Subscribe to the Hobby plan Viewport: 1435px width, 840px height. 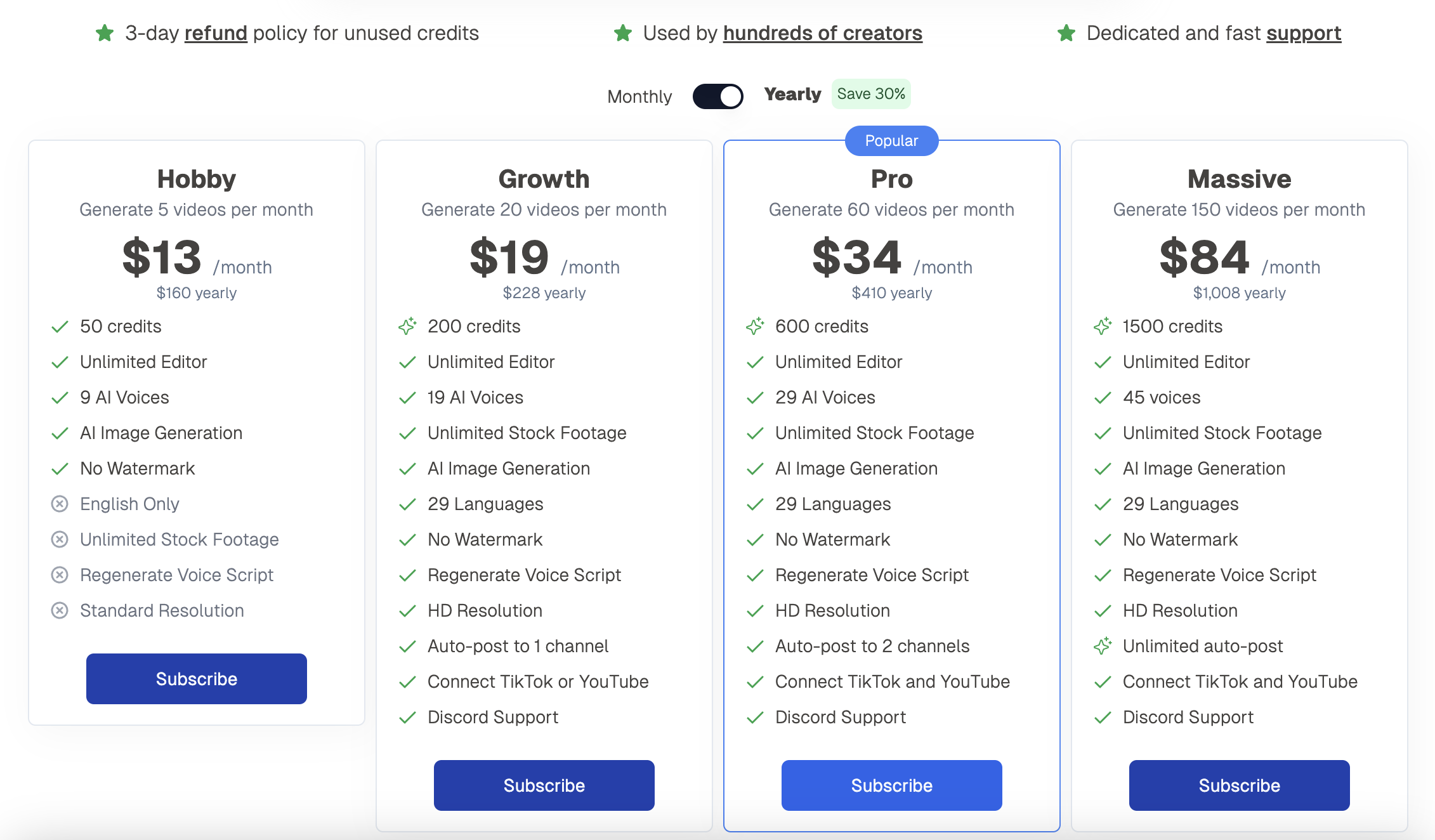pos(197,679)
